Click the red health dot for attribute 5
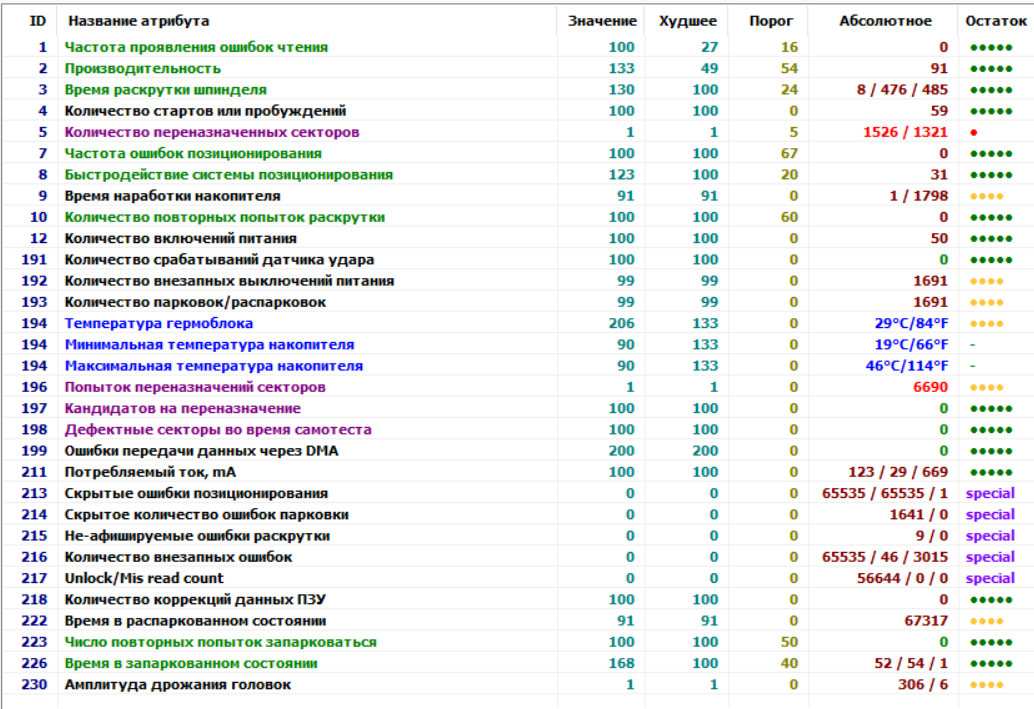This screenshot has width=1034, height=709. pos(973,132)
